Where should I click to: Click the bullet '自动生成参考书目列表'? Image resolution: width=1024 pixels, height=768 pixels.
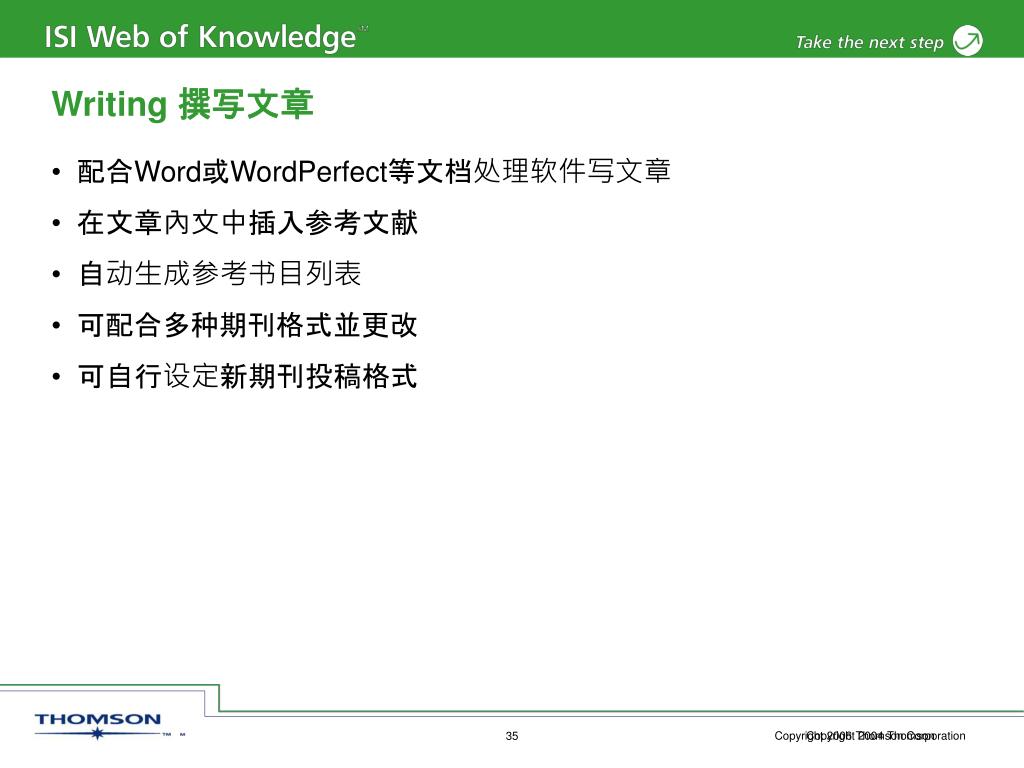click(219, 274)
